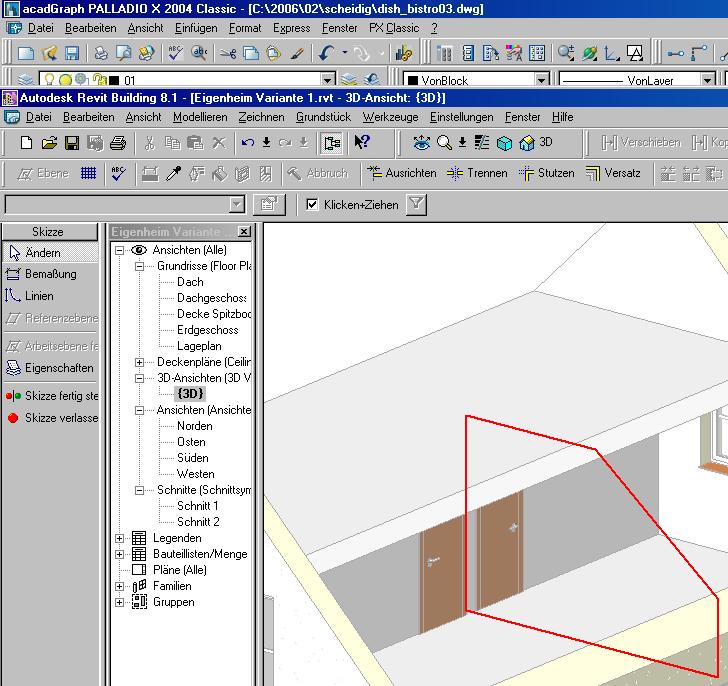Select the Zoom magnifier tool in Revit
This screenshot has width=728, height=686.
(444, 142)
